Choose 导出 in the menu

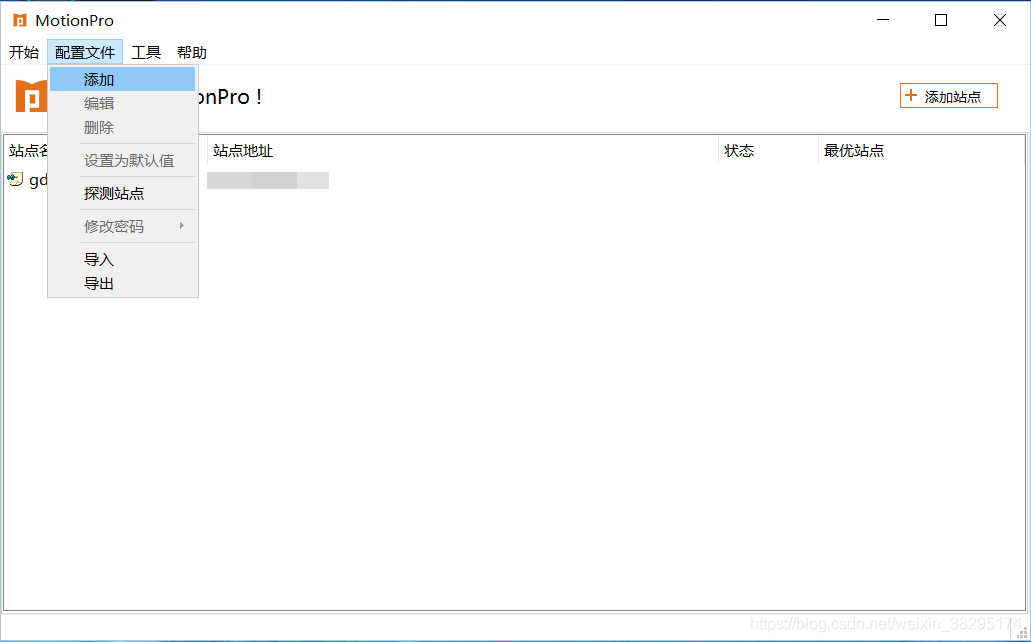click(122, 284)
